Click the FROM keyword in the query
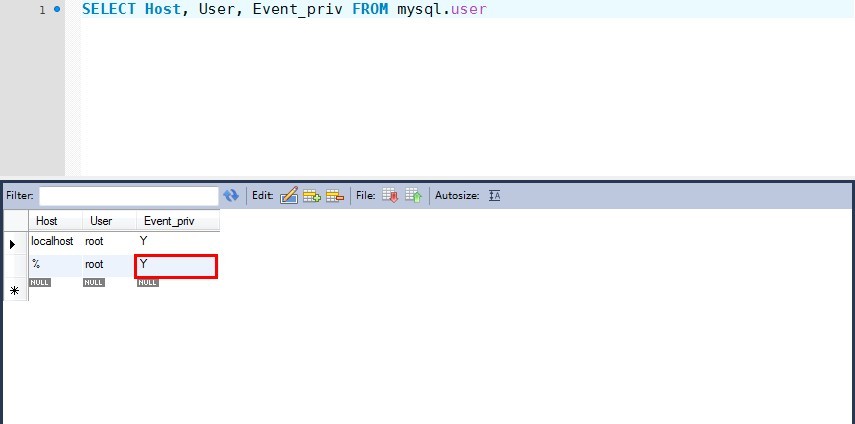Image resolution: width=855 pixels, height=424 pixels. (370, 9)
